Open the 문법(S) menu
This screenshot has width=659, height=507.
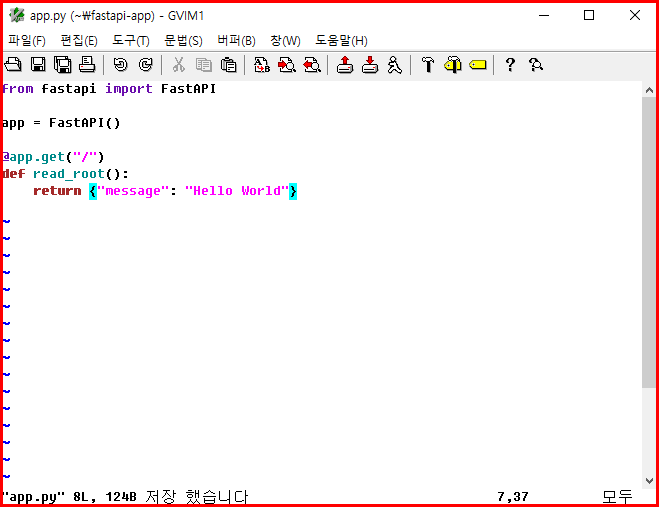point(183,41)
